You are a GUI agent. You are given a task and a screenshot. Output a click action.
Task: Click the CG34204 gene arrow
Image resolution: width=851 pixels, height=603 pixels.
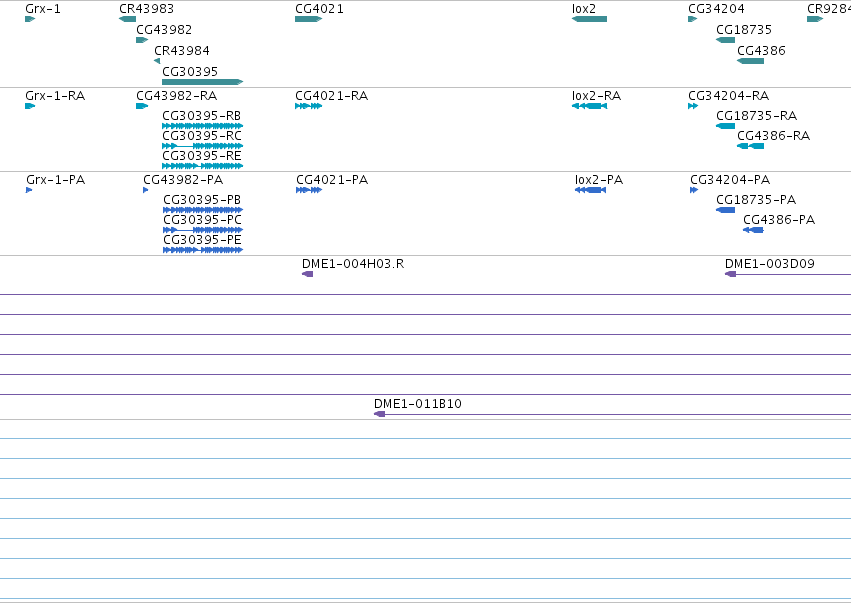[x=693, y=19]
